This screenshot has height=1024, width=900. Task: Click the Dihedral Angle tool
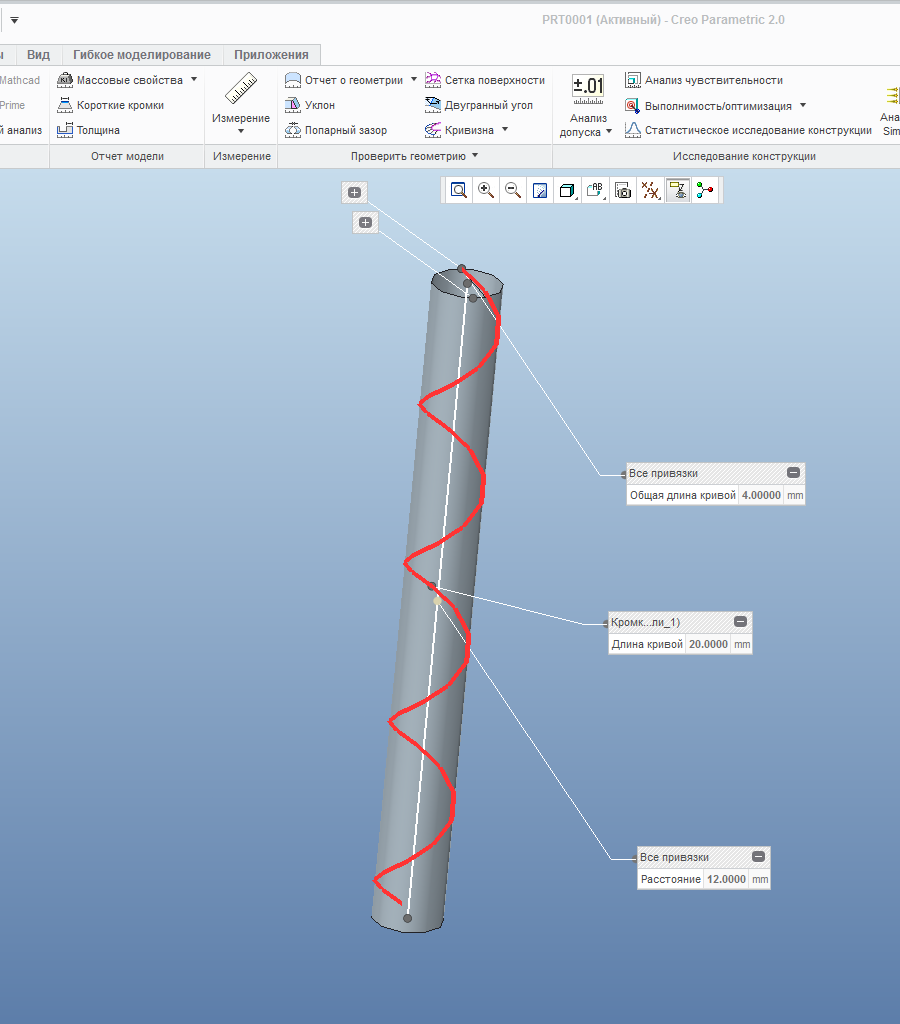click(x=479, y=105)
